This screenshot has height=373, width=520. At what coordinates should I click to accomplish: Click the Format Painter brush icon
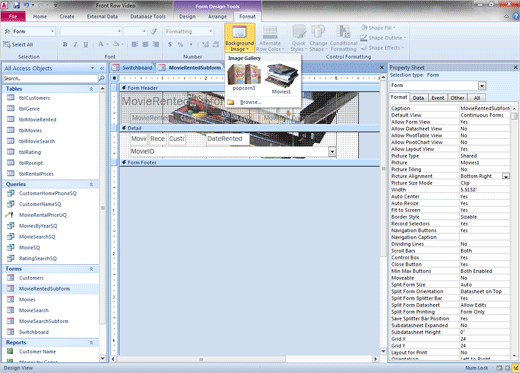153,31
